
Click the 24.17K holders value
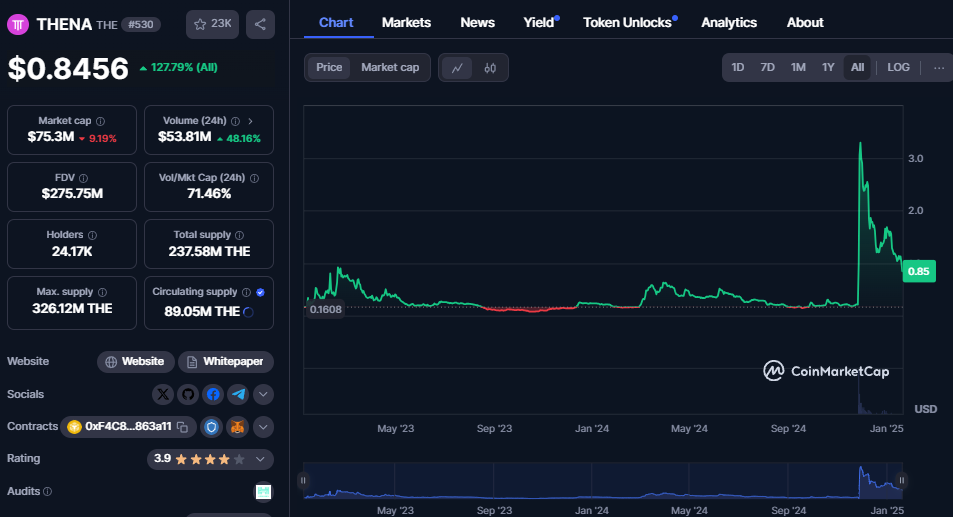tap(72, 251)
